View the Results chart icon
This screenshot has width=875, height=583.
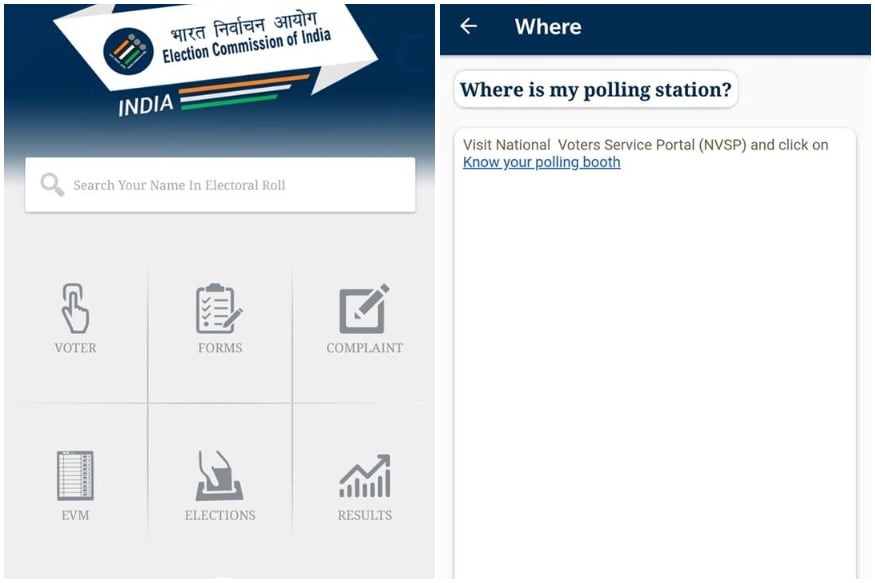pyautogui.click(x=365, y=476)
